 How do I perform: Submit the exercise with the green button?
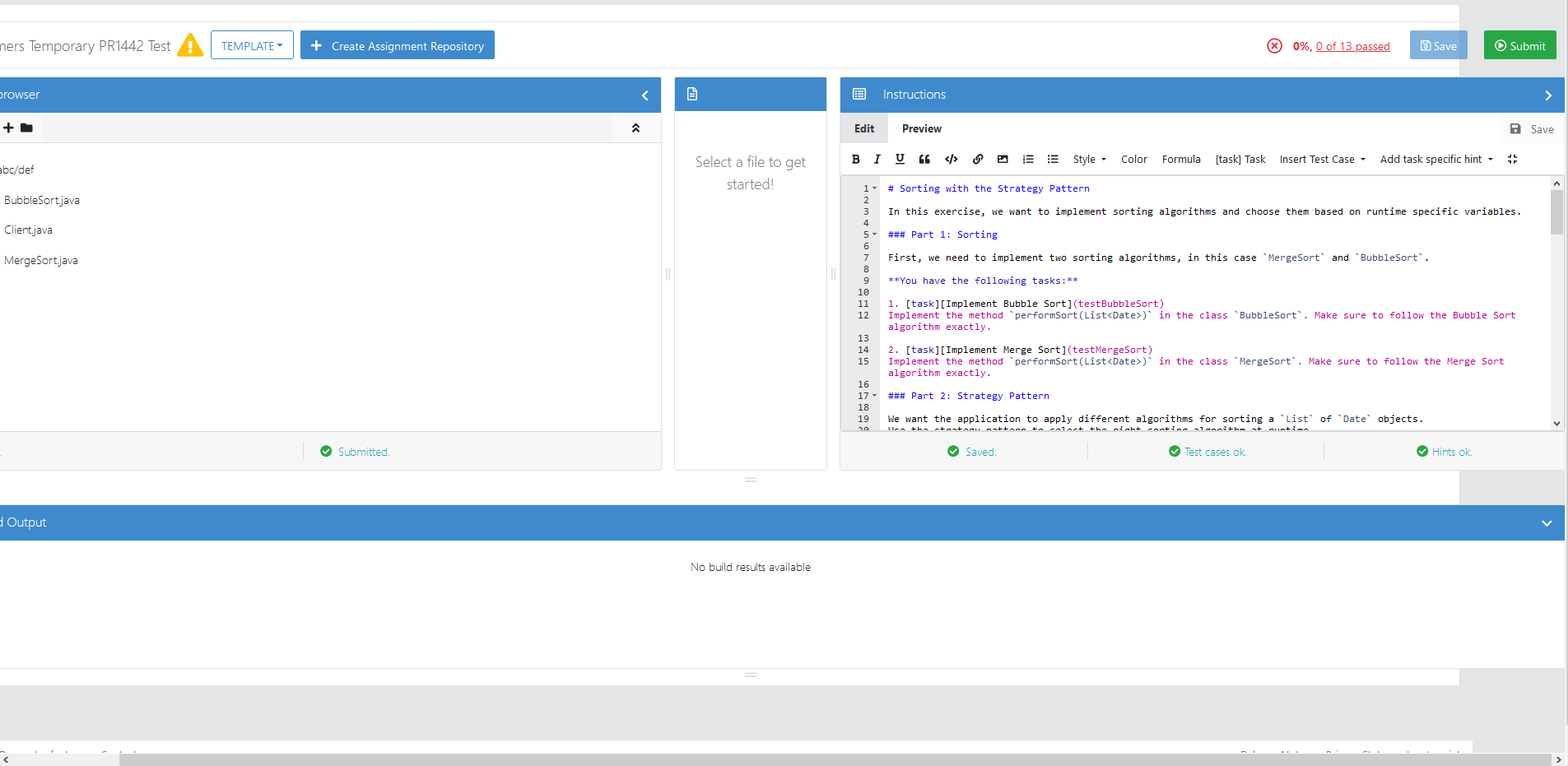(x=1520, y=45)
